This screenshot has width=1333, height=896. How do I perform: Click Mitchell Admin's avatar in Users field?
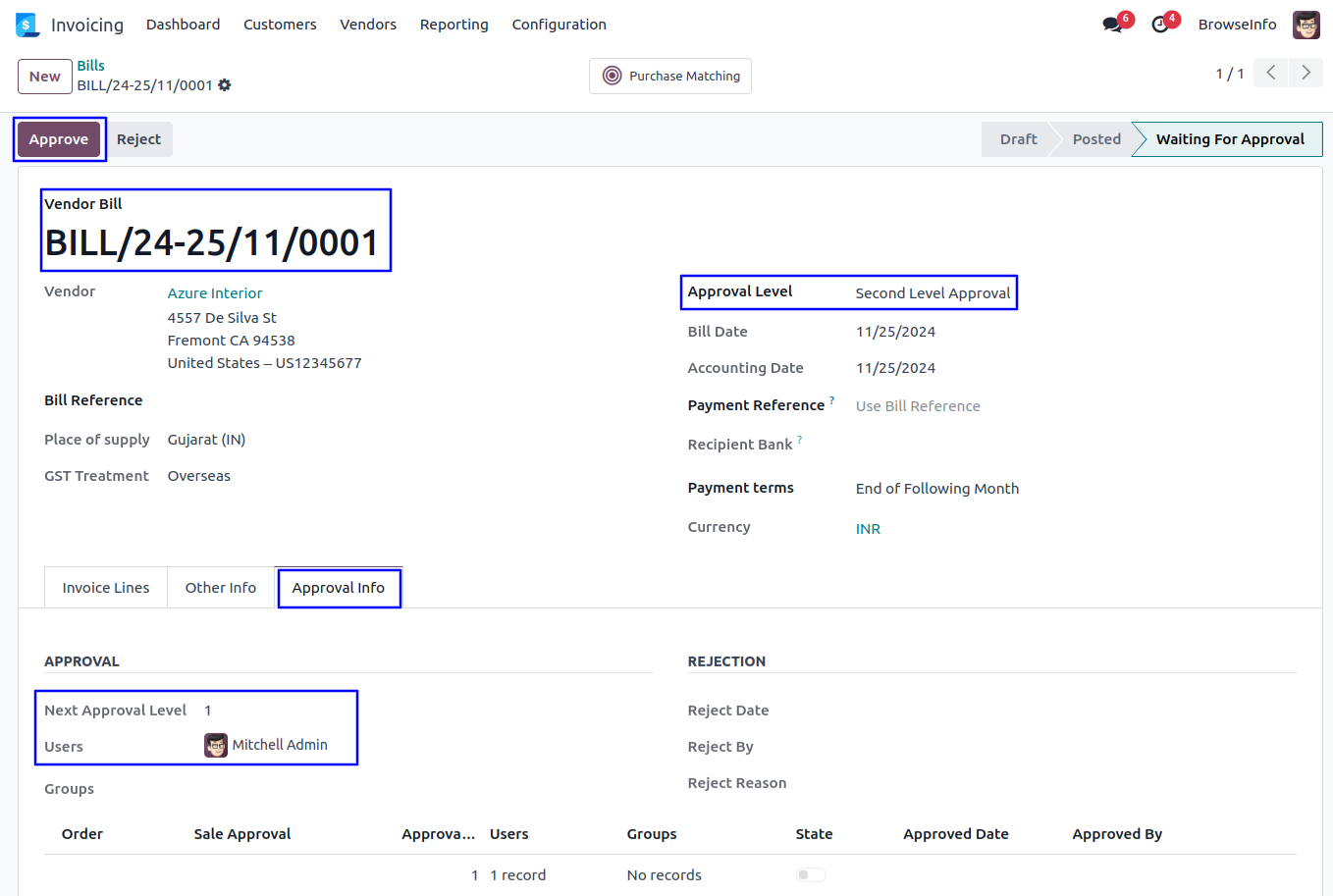click(x=216, y=746)
